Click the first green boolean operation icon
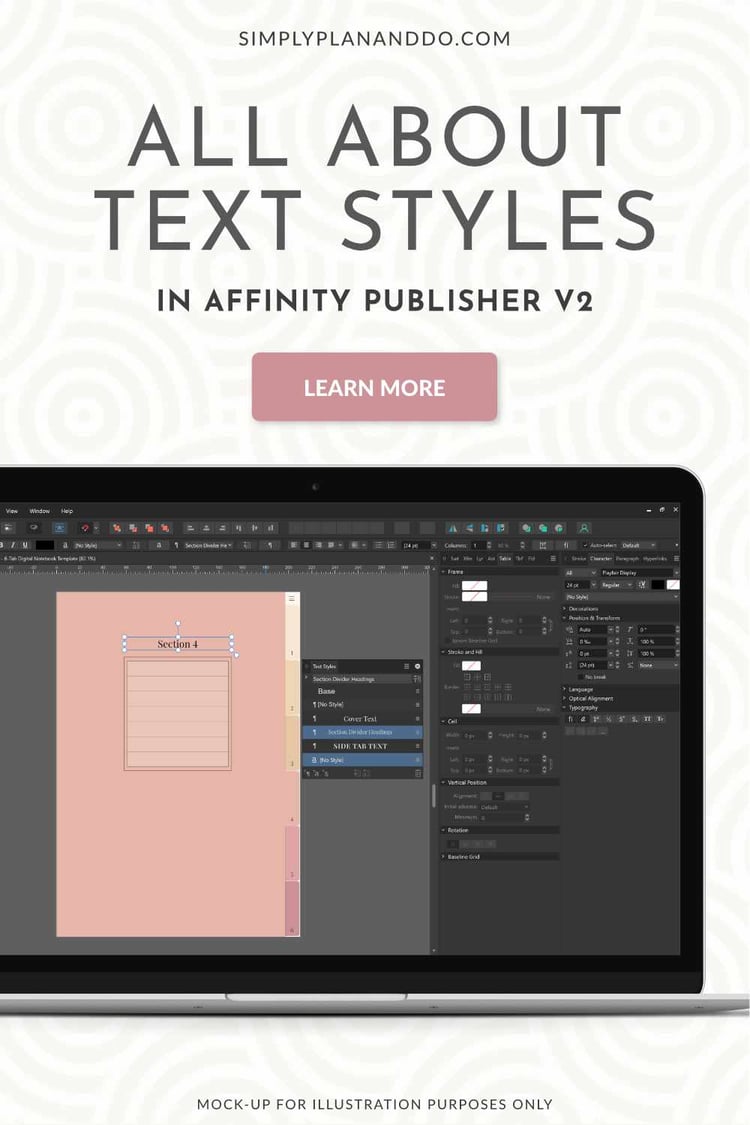 coord(526,528)
